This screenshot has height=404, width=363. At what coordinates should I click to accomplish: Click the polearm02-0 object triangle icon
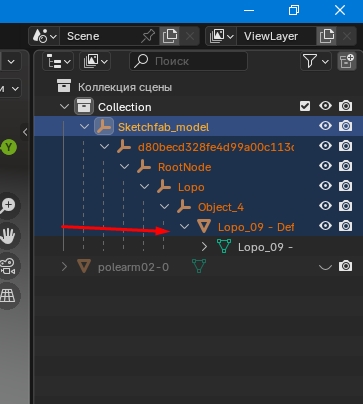[84, 266]
